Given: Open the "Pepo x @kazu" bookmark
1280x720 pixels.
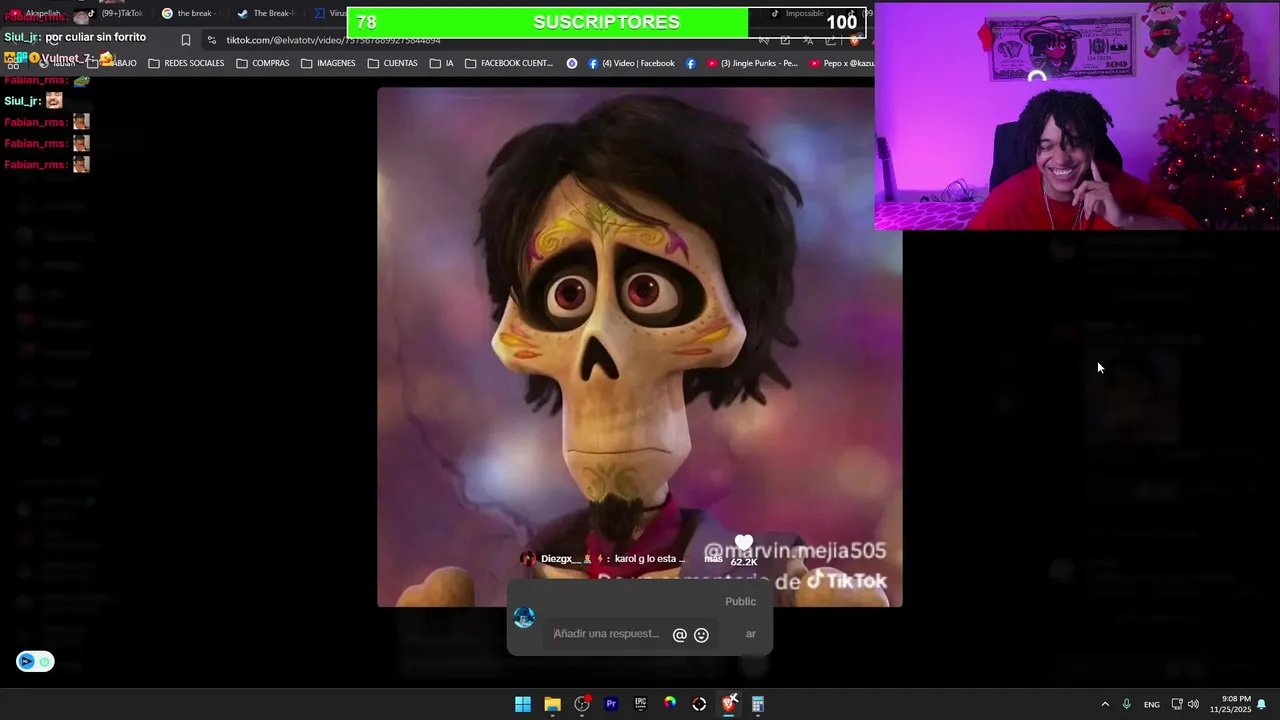Looking at the screenshot, I should coord(842,63).
